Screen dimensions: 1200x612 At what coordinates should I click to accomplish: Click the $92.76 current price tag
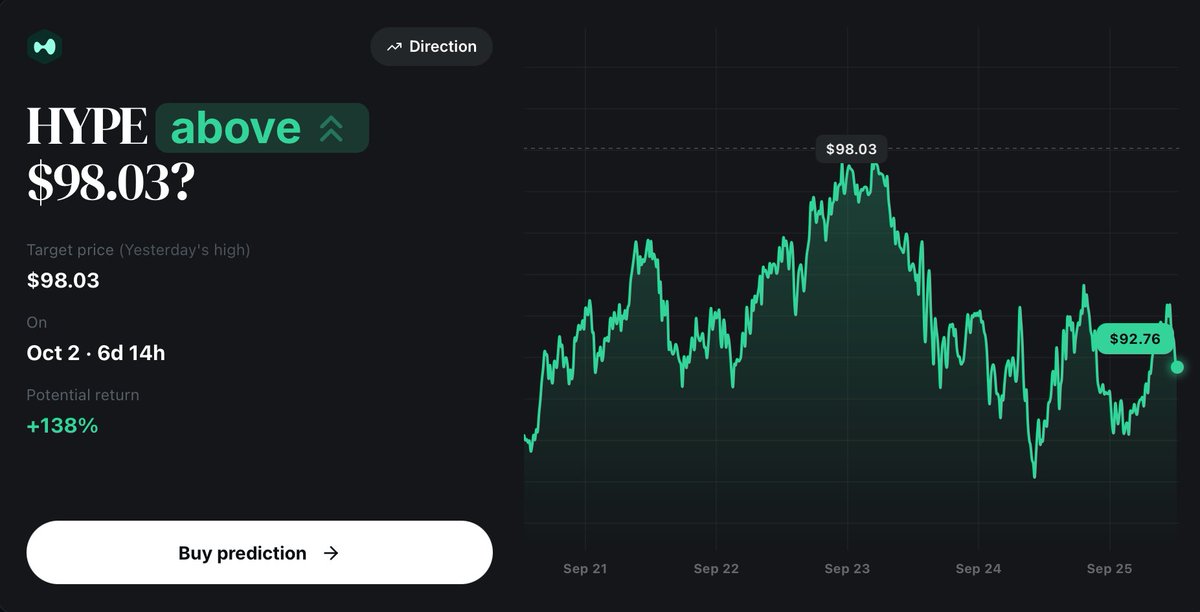[x=1134, y=339]
